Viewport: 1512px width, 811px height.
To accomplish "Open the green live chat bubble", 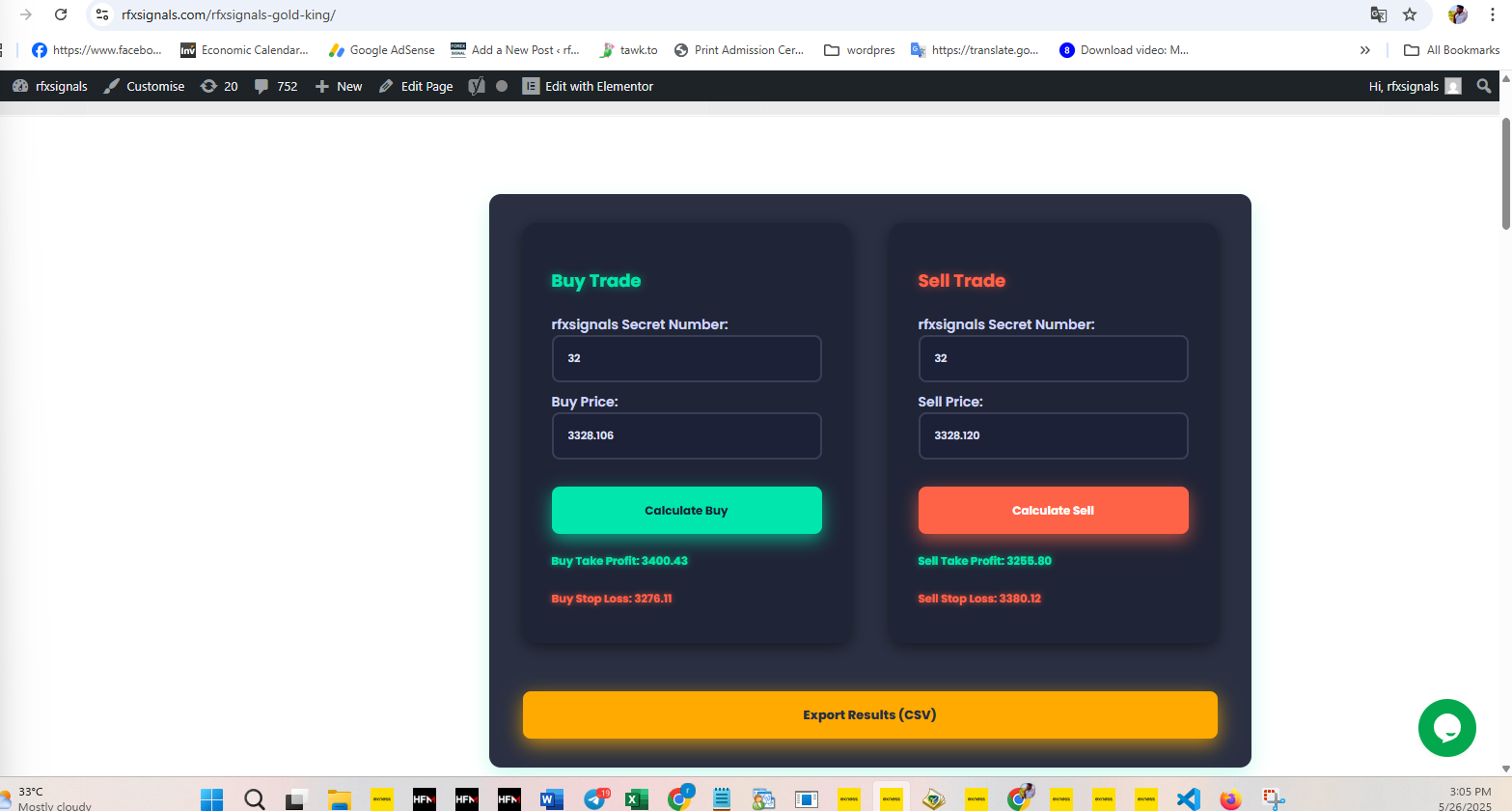I will [1447, 728].
